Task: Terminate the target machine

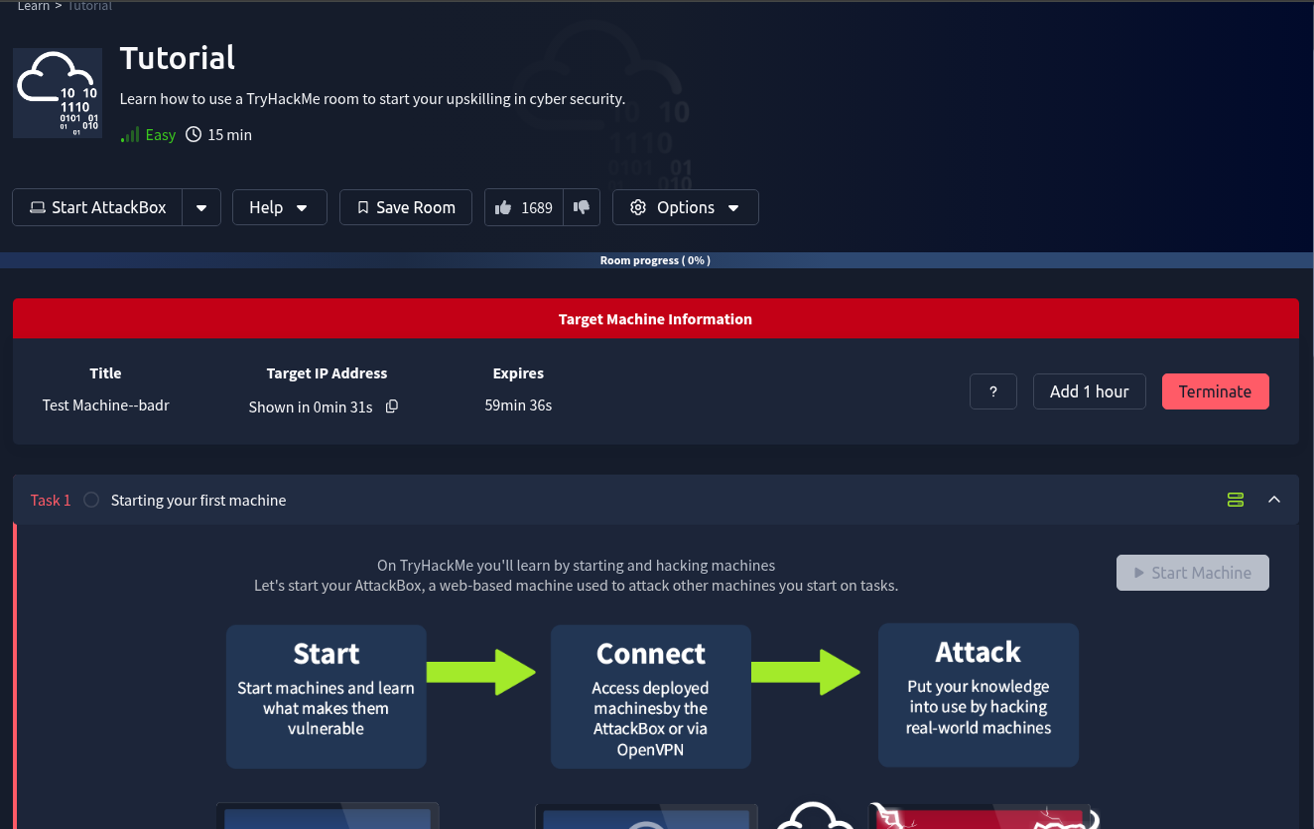Action: pos(1215,391)
